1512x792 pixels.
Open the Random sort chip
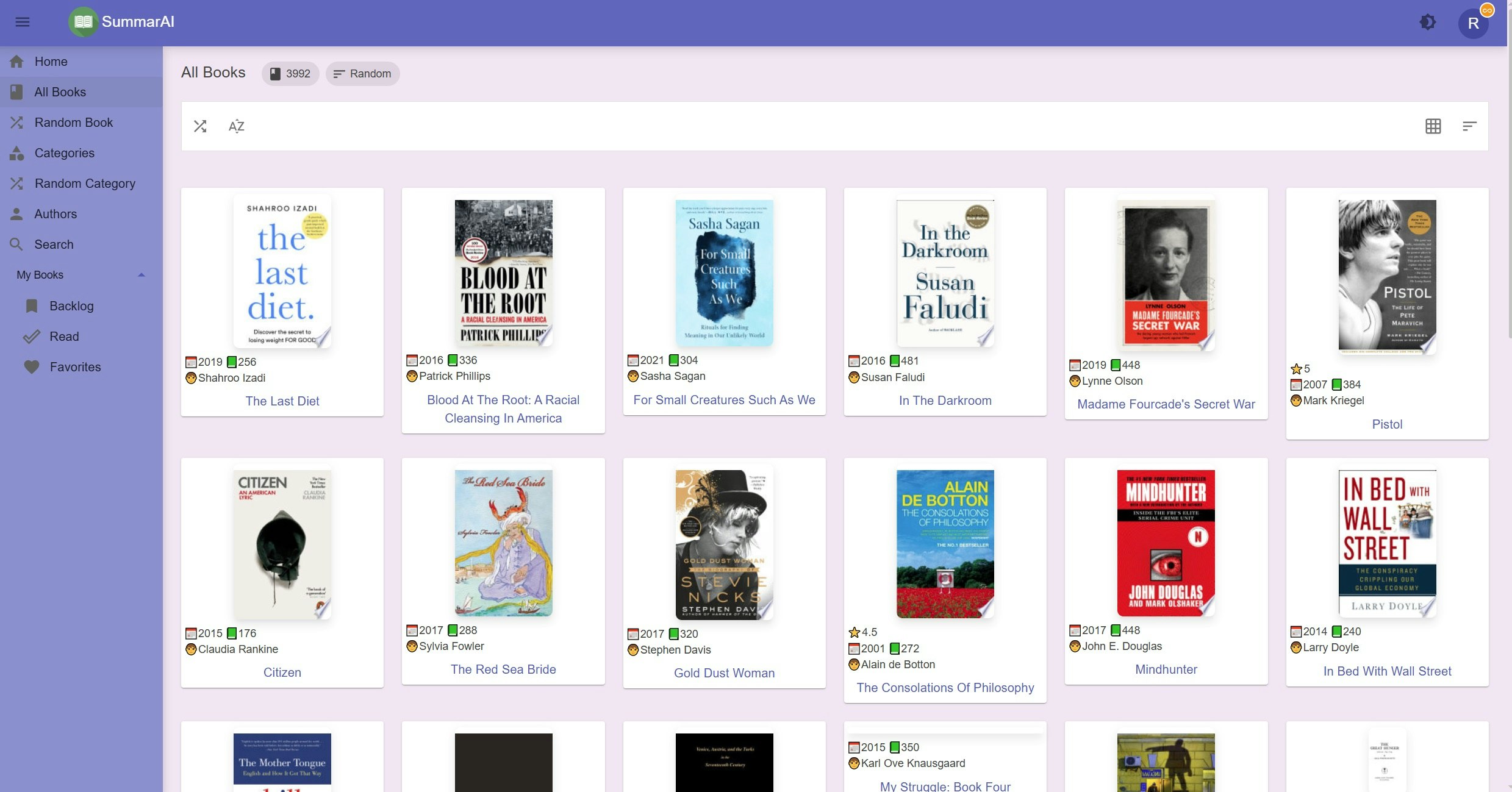[x=362, y=74]
